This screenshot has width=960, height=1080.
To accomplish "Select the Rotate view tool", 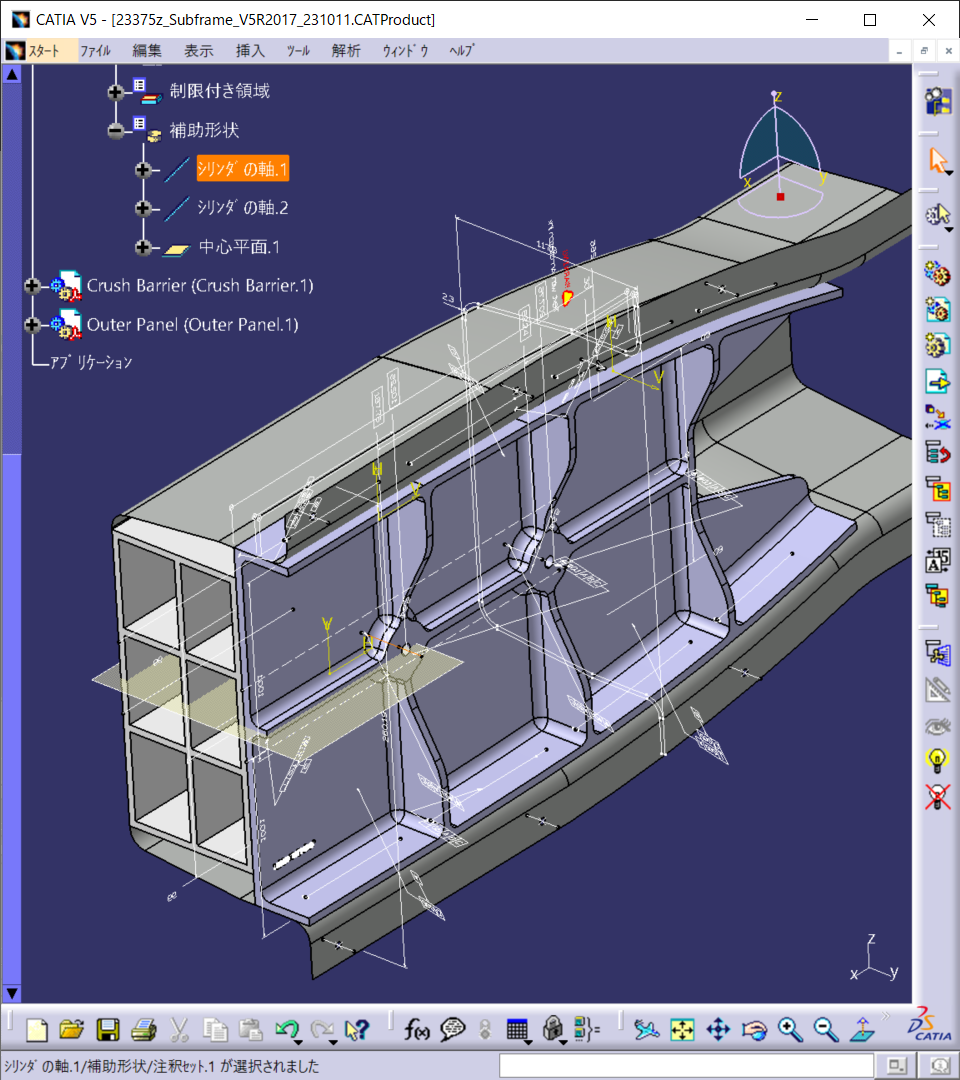I will 754,1030.
